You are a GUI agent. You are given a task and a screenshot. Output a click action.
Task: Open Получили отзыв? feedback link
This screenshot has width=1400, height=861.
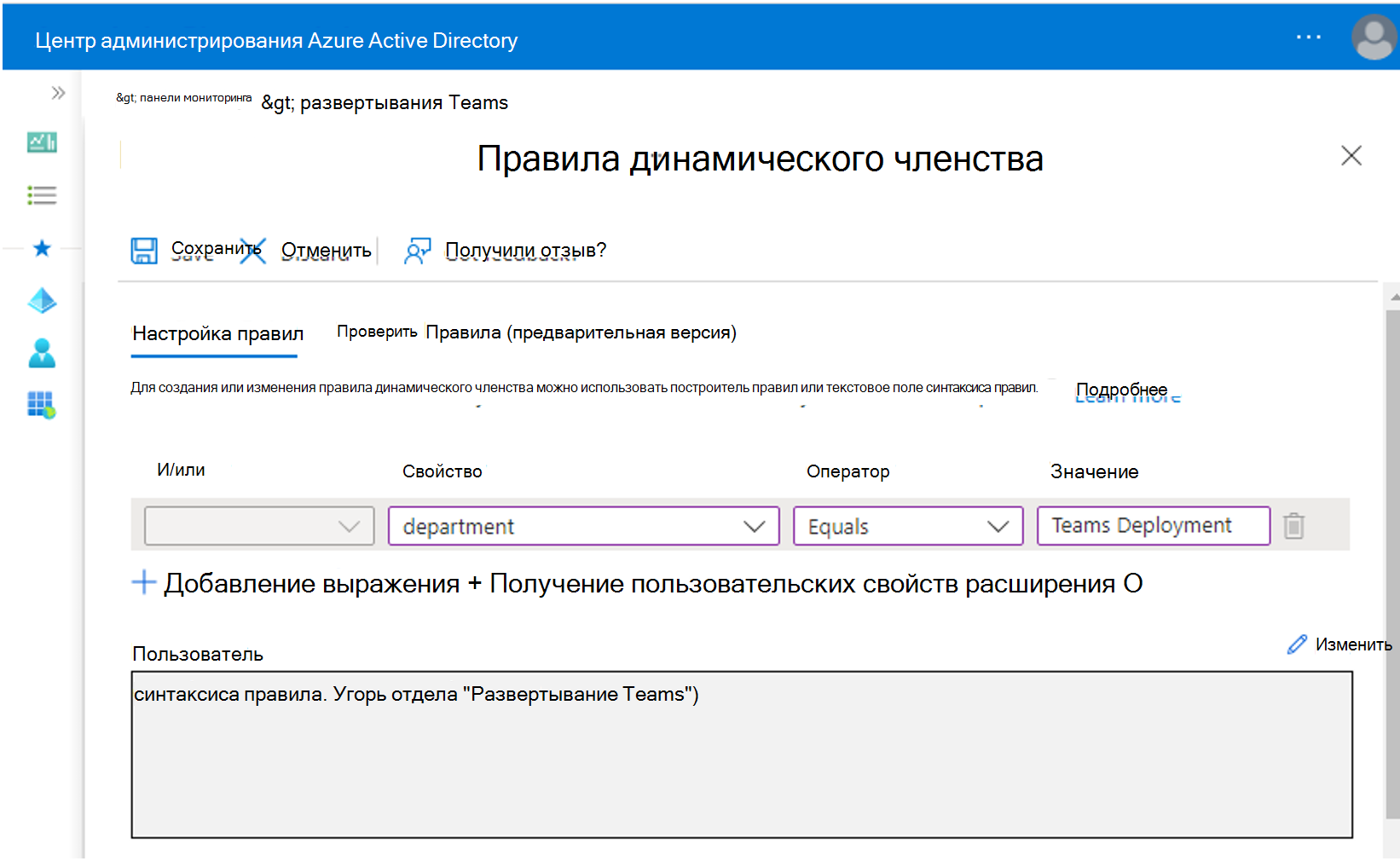coord(525,251)
